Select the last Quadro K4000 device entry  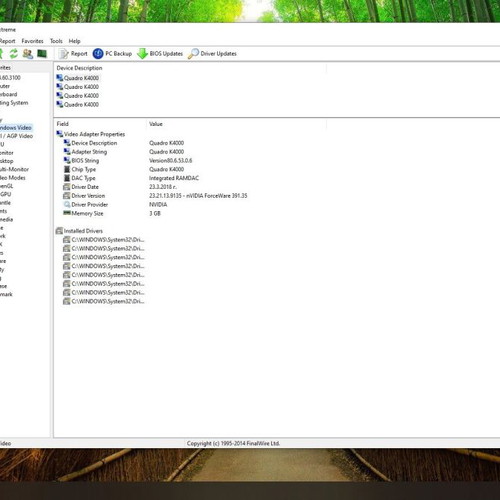tap(78, 104)
